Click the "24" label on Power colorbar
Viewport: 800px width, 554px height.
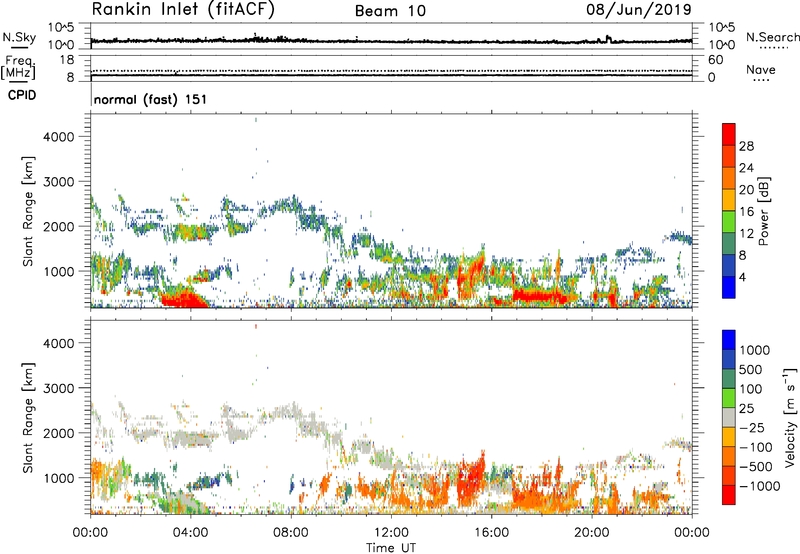click(x=746, y=168)
